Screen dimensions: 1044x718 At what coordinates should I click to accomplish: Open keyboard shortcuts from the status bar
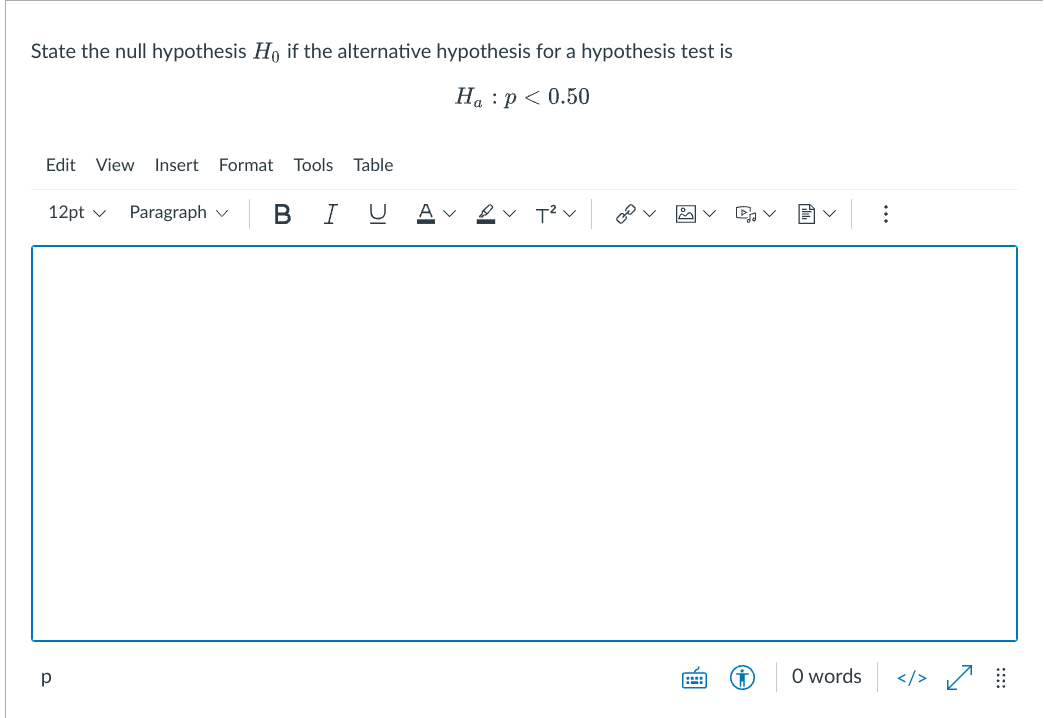[694, 677]
